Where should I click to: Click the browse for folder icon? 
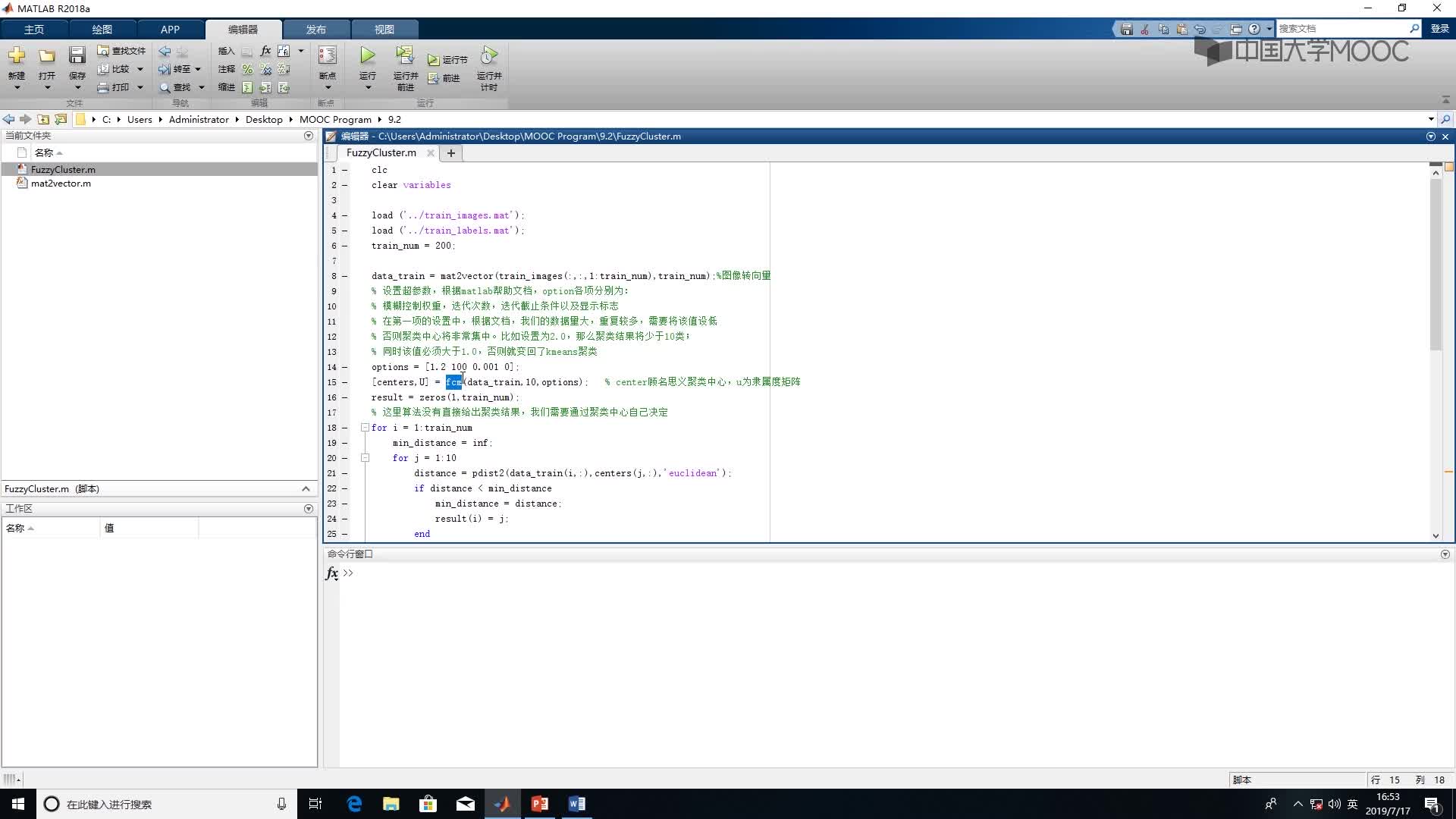(x=61, y=119)
